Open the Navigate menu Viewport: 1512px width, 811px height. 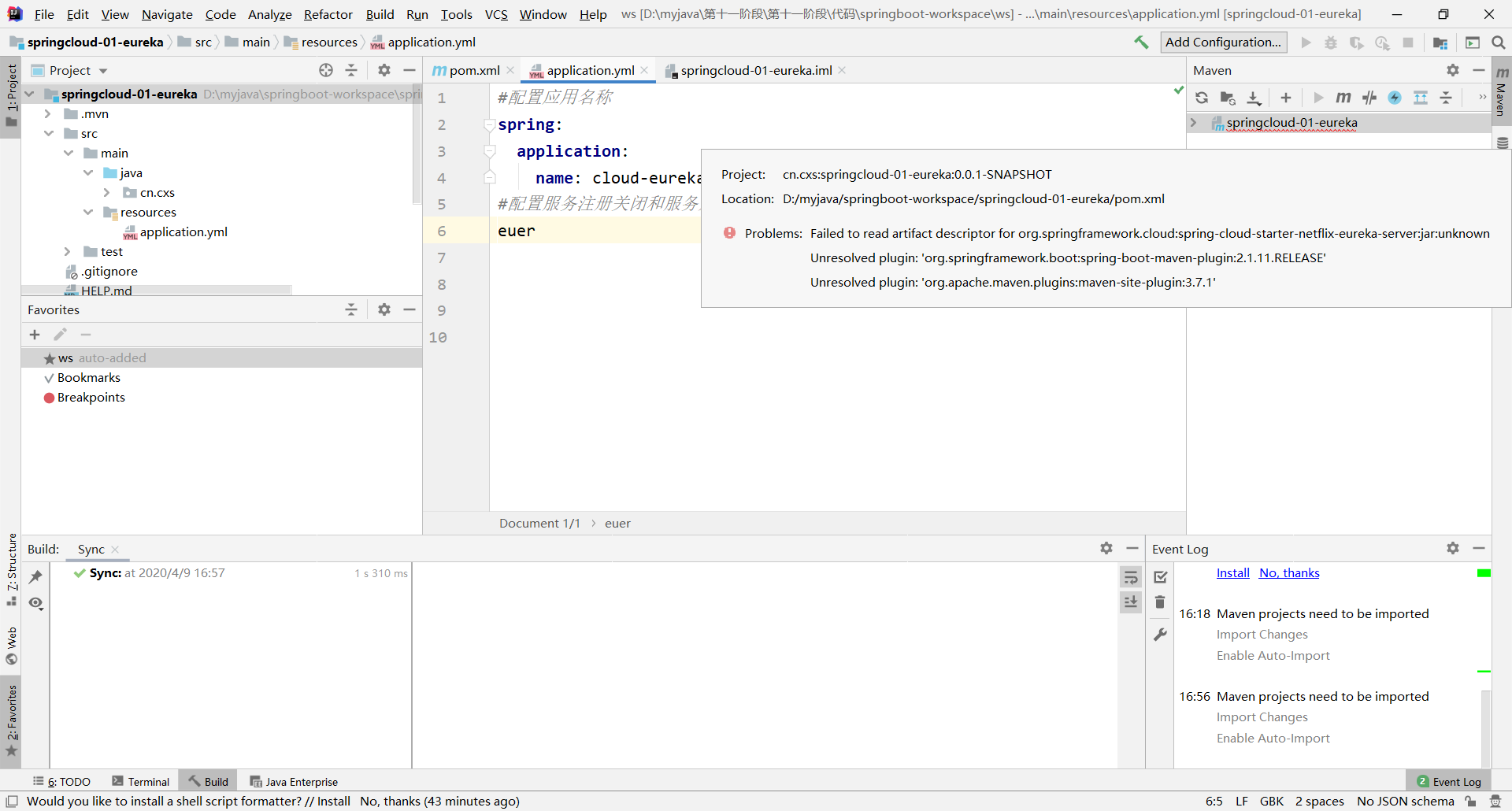point(167,14)
